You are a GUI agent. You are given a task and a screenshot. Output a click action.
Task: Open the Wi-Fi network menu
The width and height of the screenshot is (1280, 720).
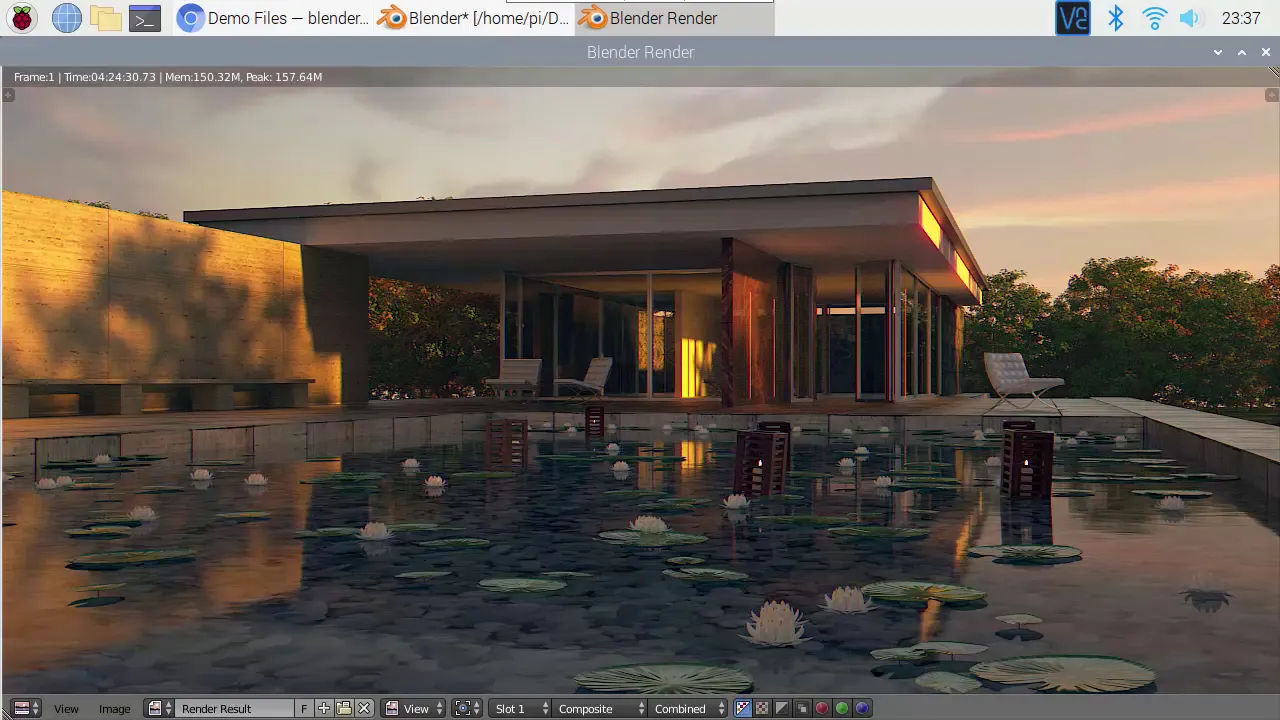pos(1155,18)
